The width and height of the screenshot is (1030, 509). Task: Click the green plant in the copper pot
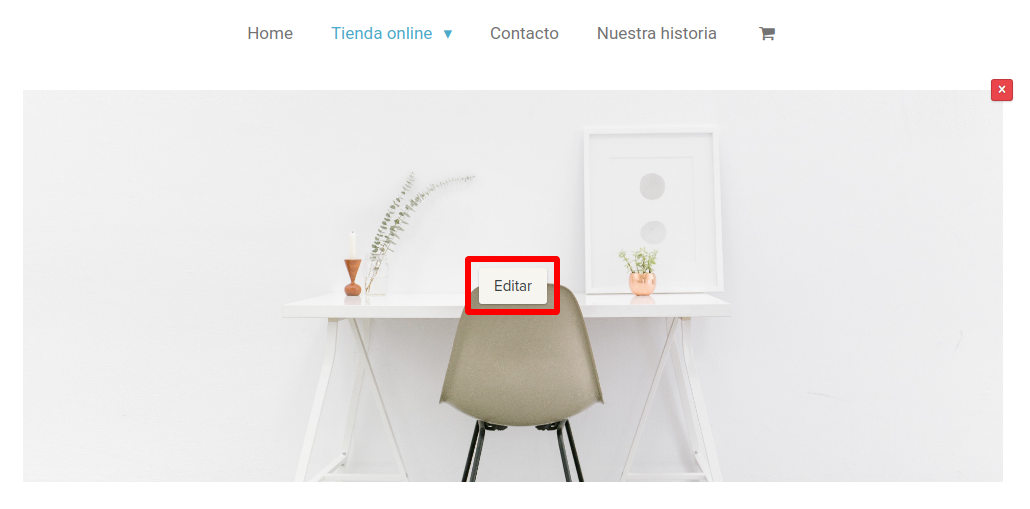(x=638, y=261)
